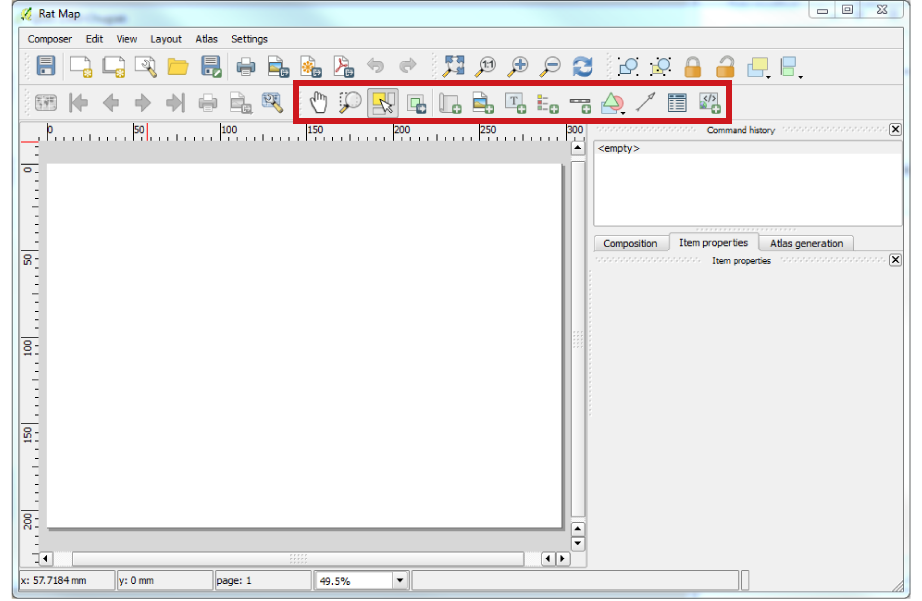Click the Add new map icon
The image size is (922, 601).
pyautogui.click(x=450, y=102)
